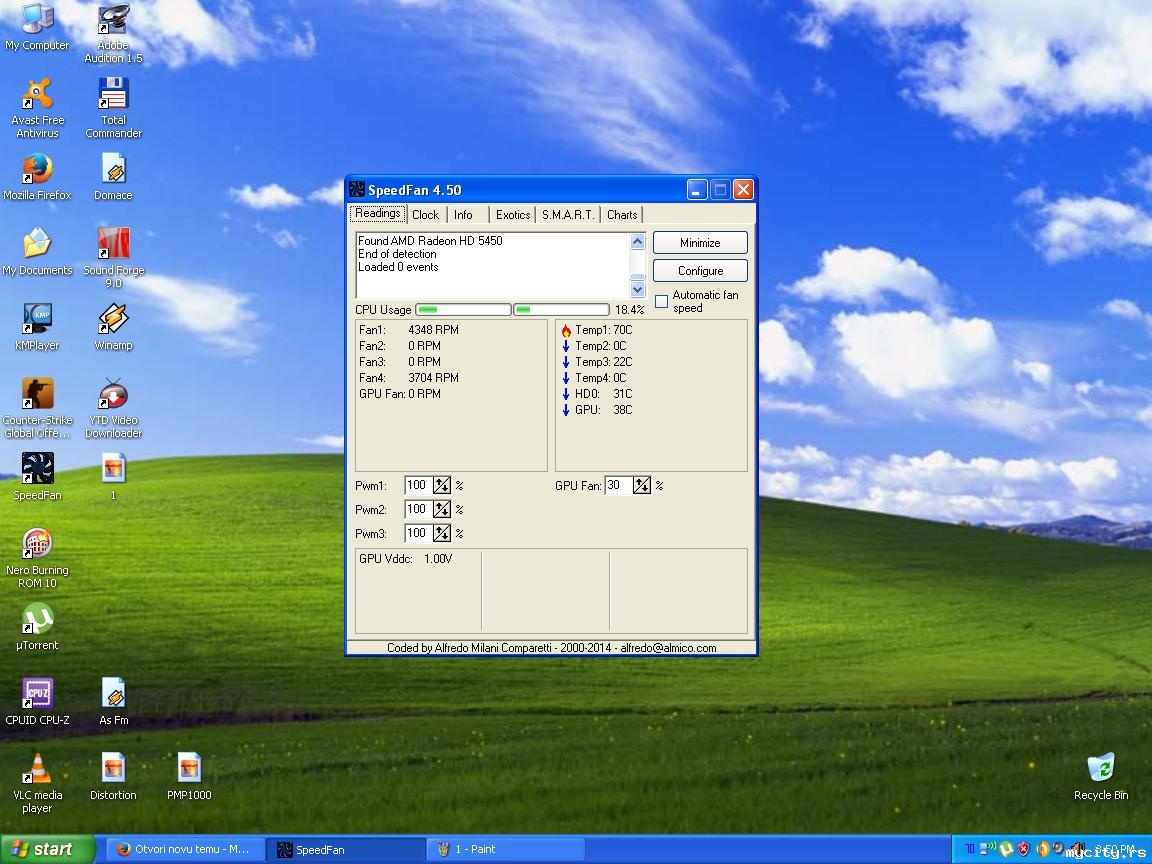Switch to the Charts tab

622,214
